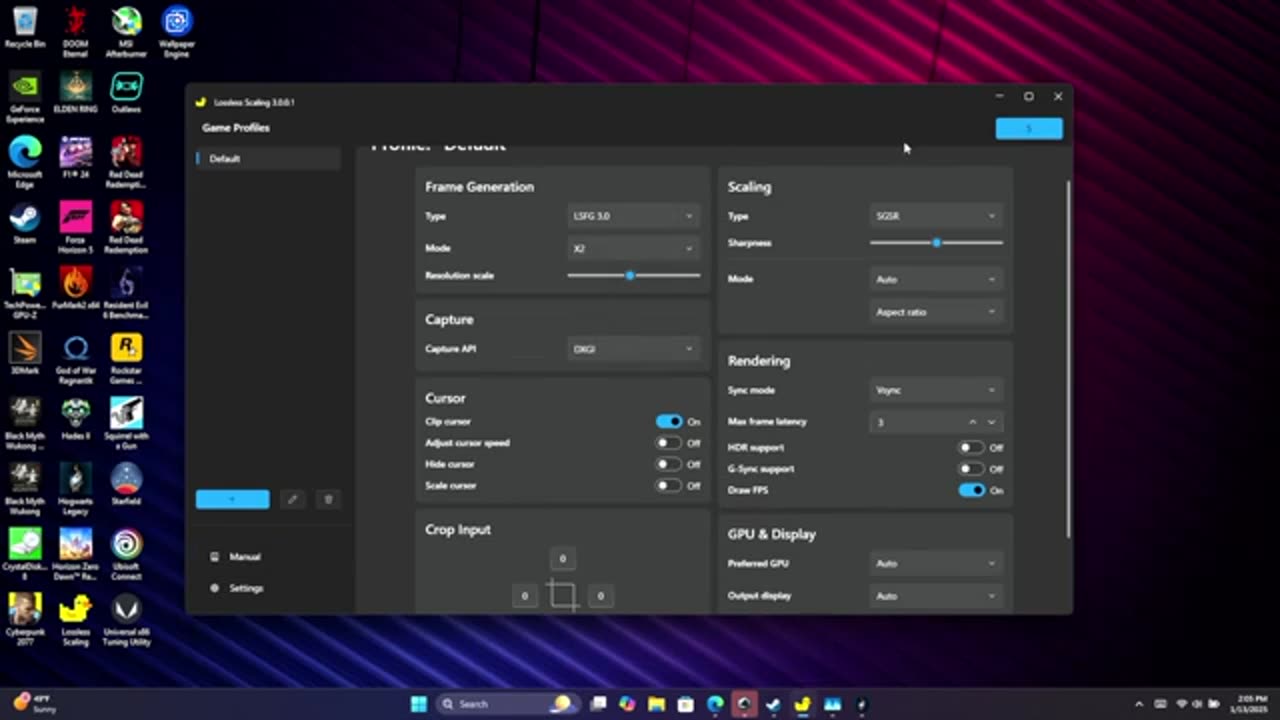1280x720 pixels.
Task: Click the trash delete profile icon
Action: point(328,499)
